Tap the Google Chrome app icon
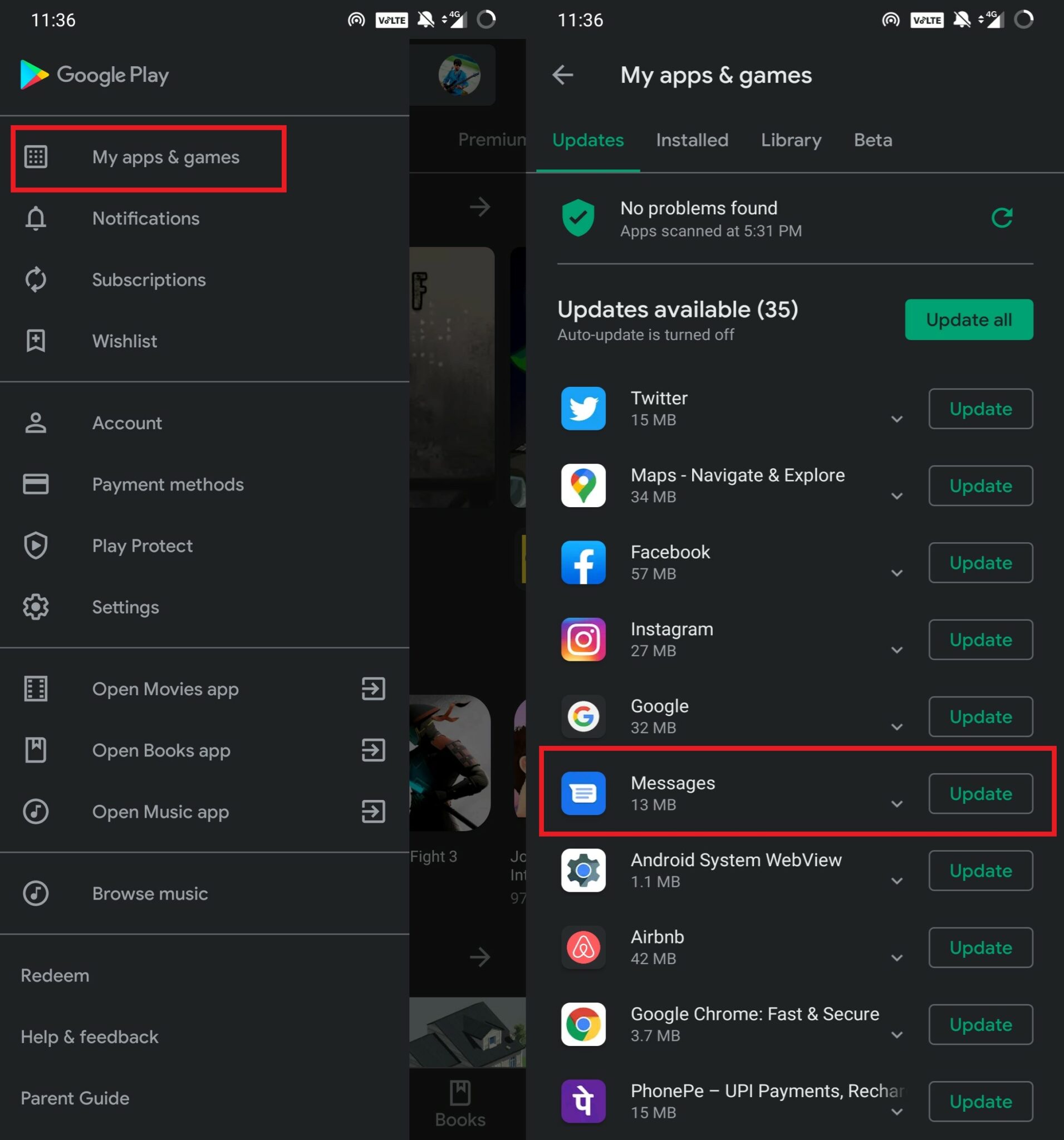The height and width of the screenshot is (1140, 1064). pyautogui.click(x=584, y=1025)
